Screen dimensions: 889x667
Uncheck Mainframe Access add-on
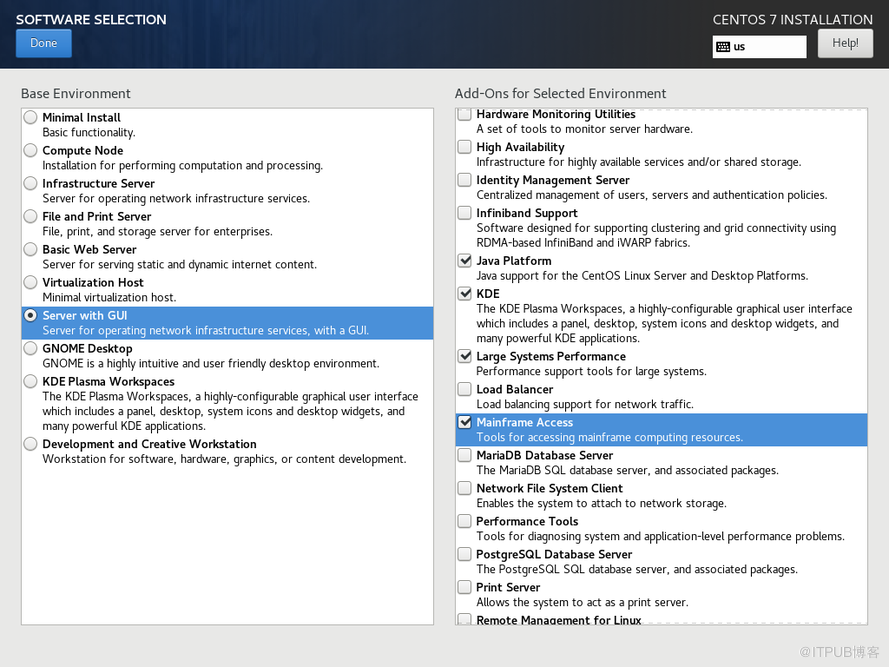465,423
